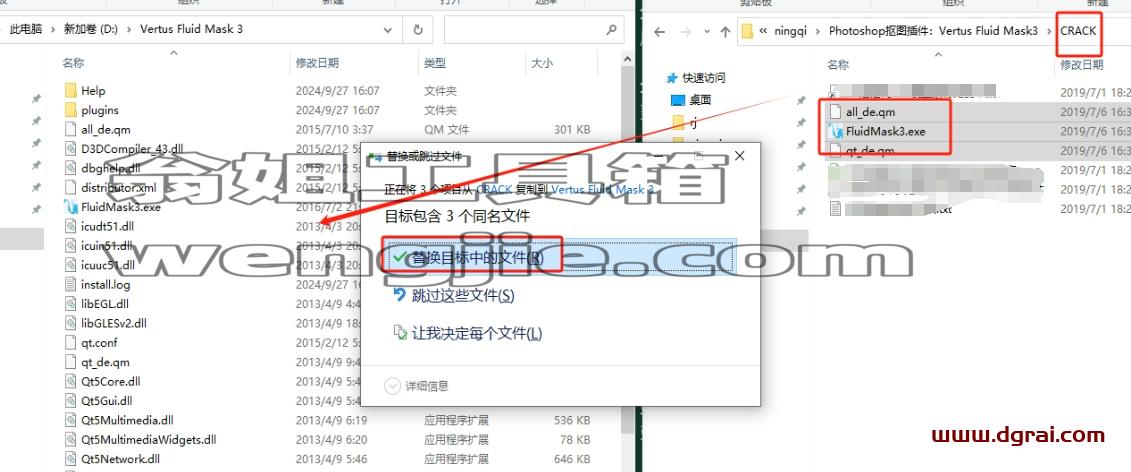Image resolution: width=1131 pixels, height=472 pixels.
Task: Expand breadcrumb chevron after ningqi
Action: pyautogui.click(x=819, y=31)
